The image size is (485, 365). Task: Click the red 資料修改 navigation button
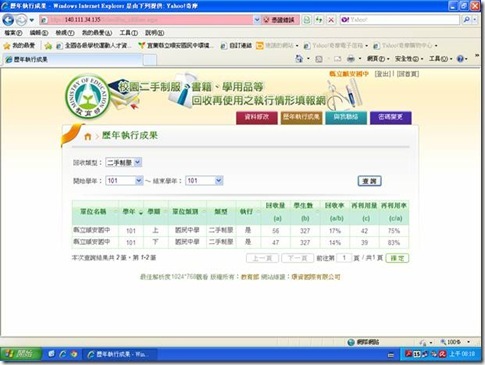pyautogui.click(x=257, y=118)
